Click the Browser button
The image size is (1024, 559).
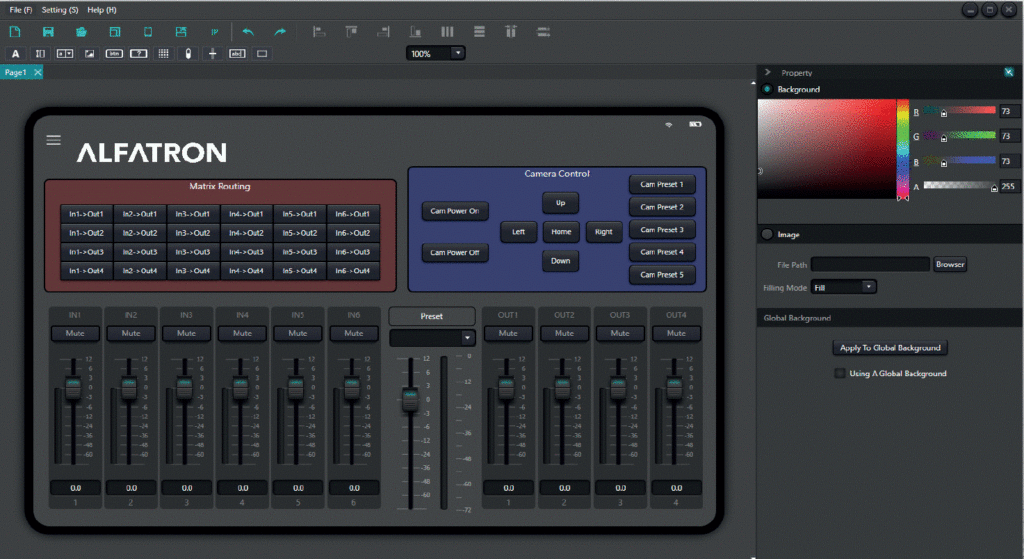tap(950, 264)
